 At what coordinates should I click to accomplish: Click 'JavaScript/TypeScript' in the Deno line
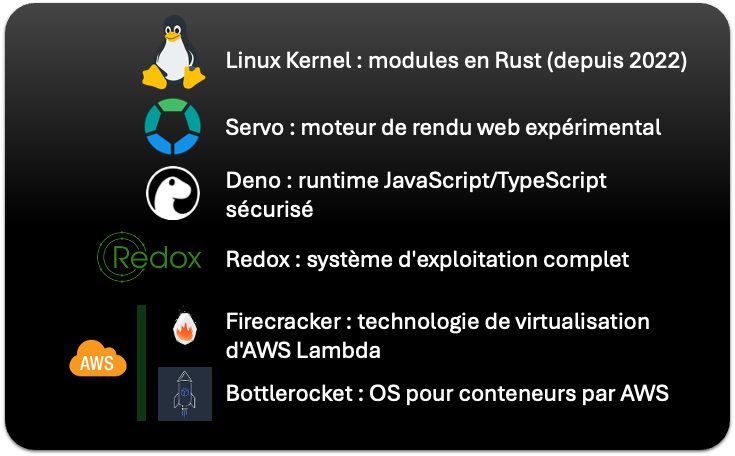tap(495, 181)
